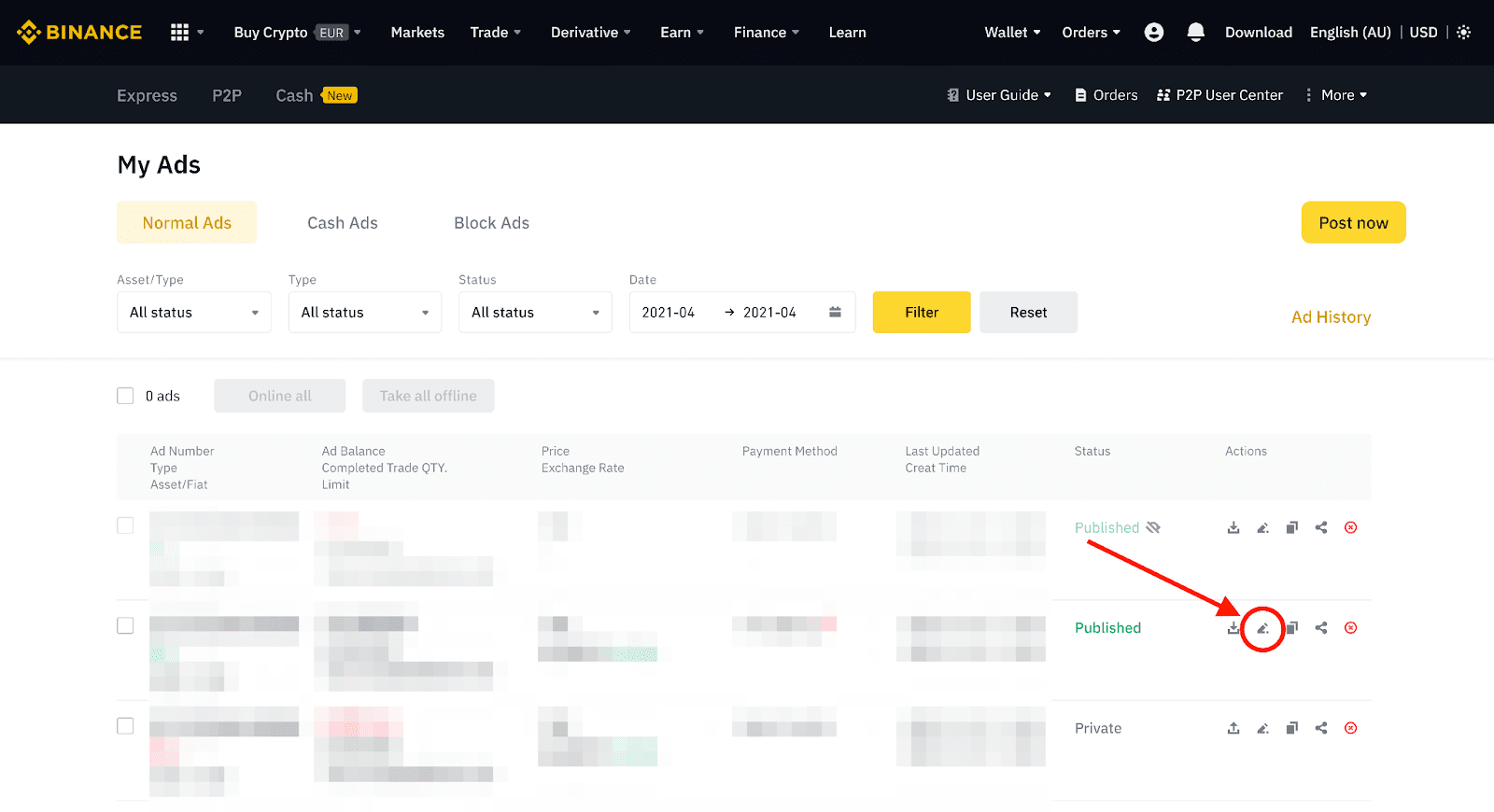Duplicate the second-row Published ad

coord(1291,628)
